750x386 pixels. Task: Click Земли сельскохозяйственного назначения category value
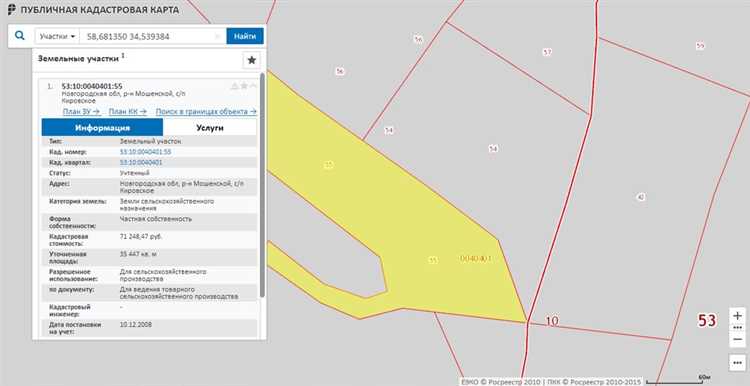(x=166, y=205)
